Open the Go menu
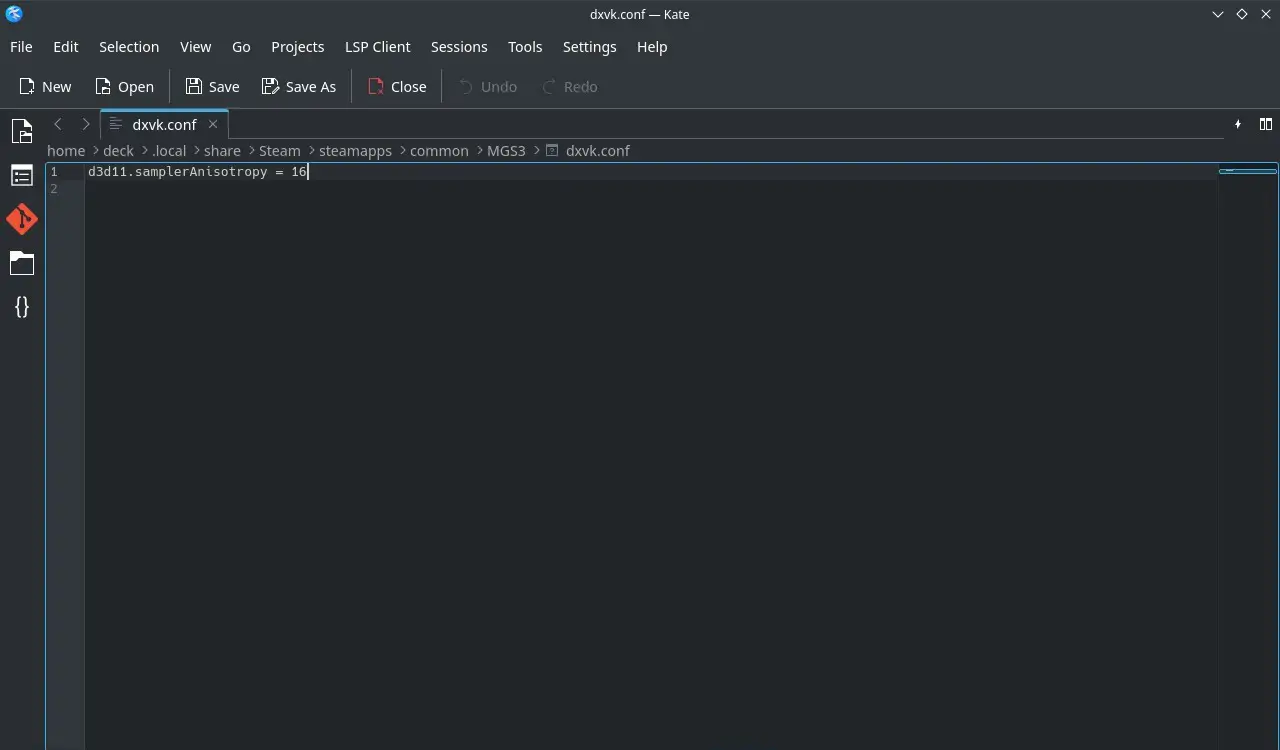Viewport: 1280px width, 750px height. coord(241,47)
